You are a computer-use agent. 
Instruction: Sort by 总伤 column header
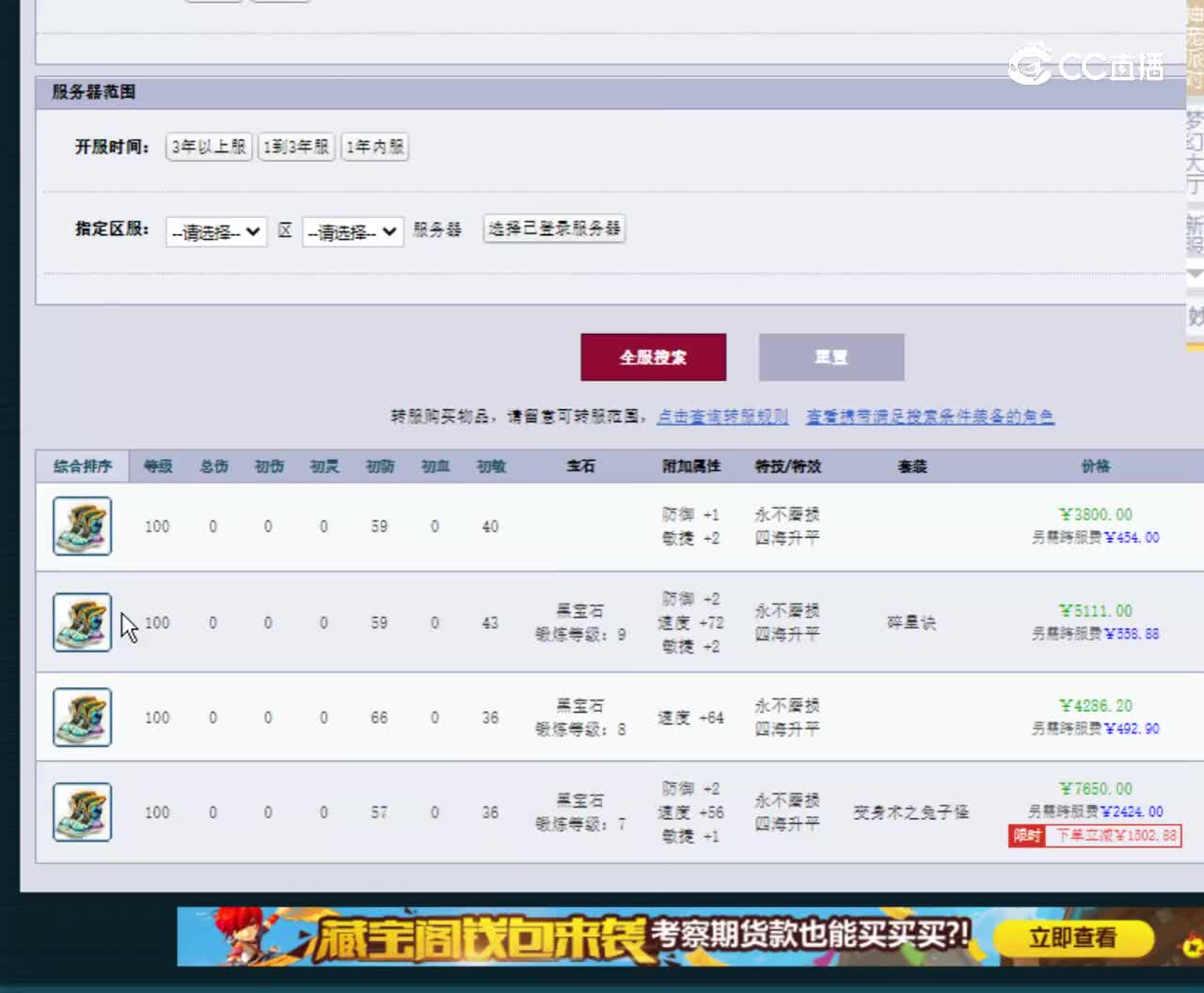point(214,466)
